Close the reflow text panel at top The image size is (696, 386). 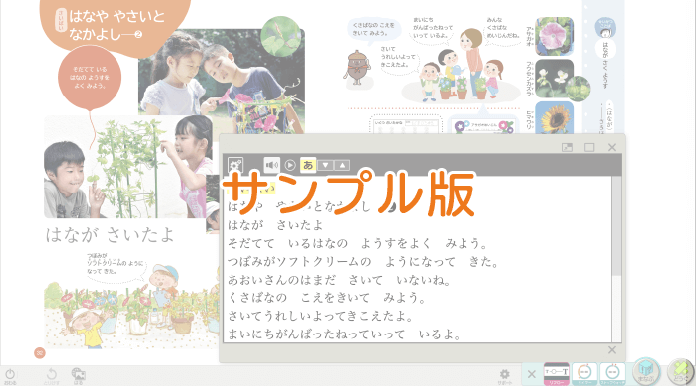tap(612, 147)
